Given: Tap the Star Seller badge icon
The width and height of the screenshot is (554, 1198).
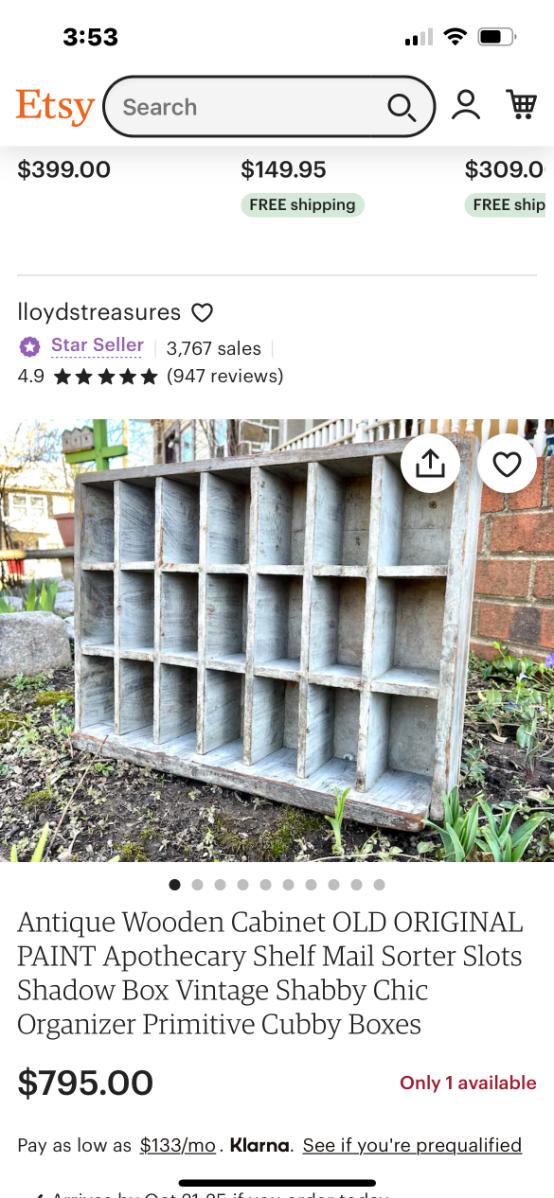Looking at the screenshot, I should tap(29, 347).
